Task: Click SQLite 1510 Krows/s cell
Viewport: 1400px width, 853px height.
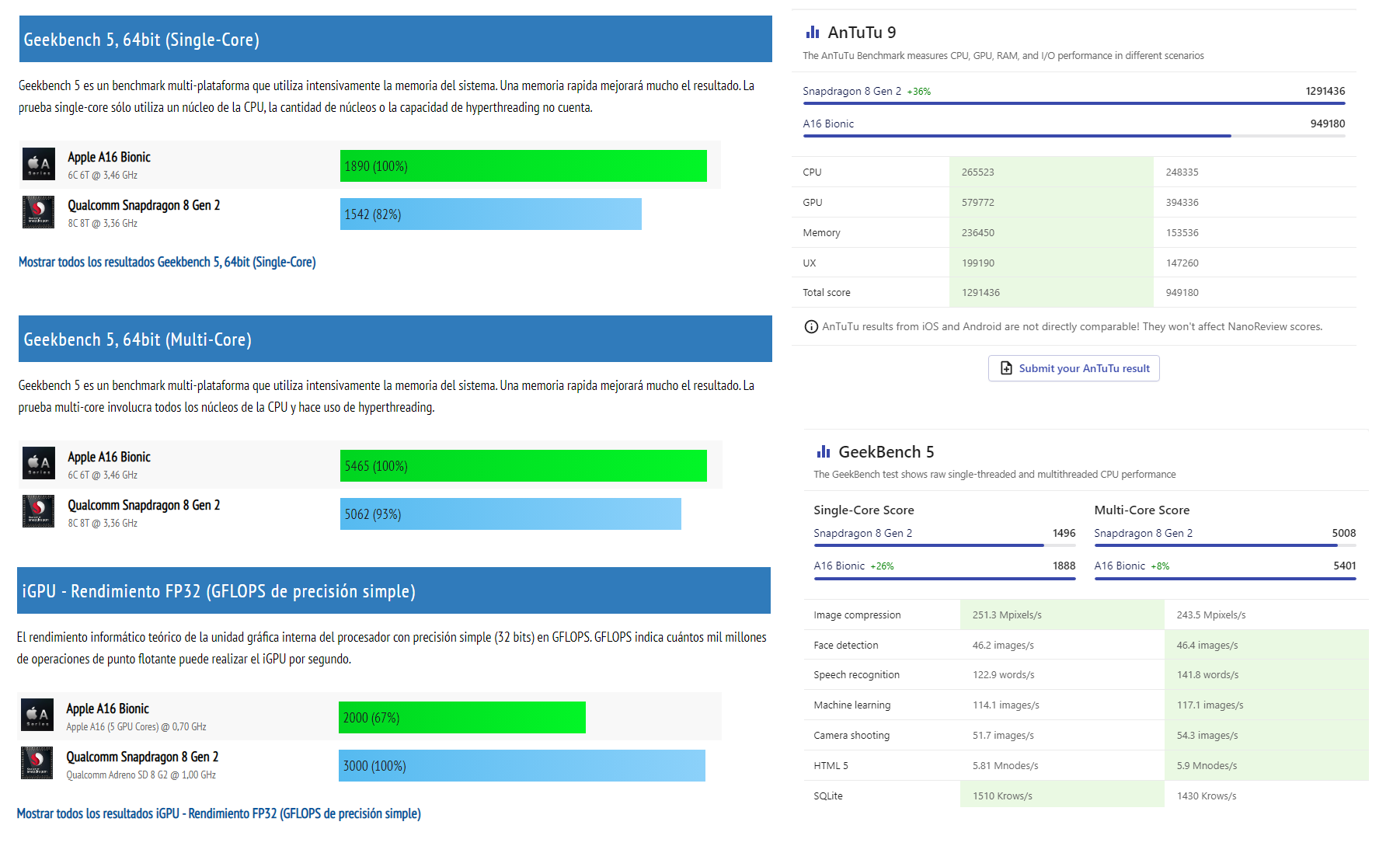Action: (x=1062, y=795)
